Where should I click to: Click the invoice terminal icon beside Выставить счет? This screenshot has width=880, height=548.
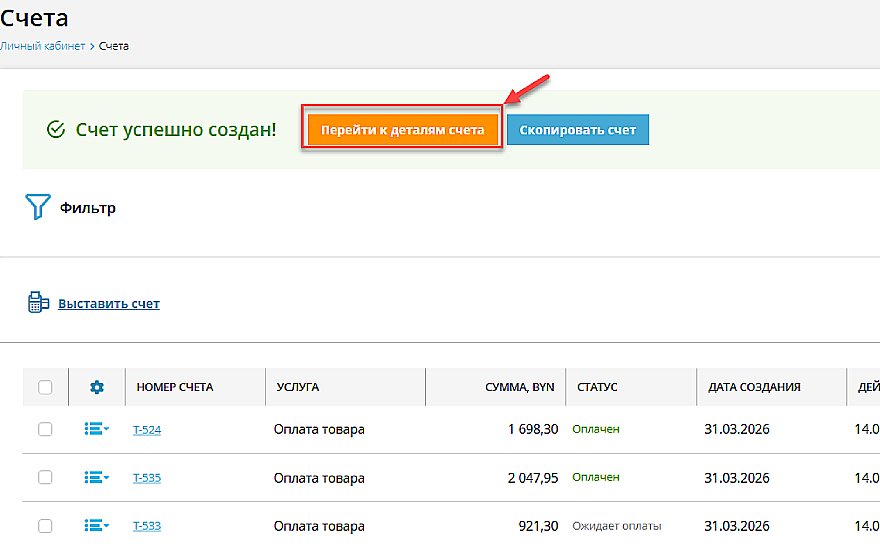coord(38,303)
